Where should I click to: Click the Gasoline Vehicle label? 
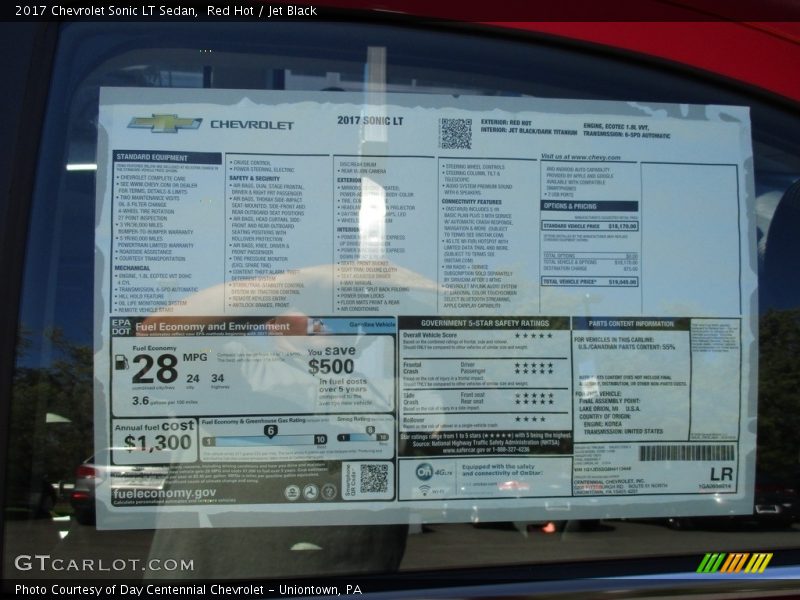click(372, 324)
